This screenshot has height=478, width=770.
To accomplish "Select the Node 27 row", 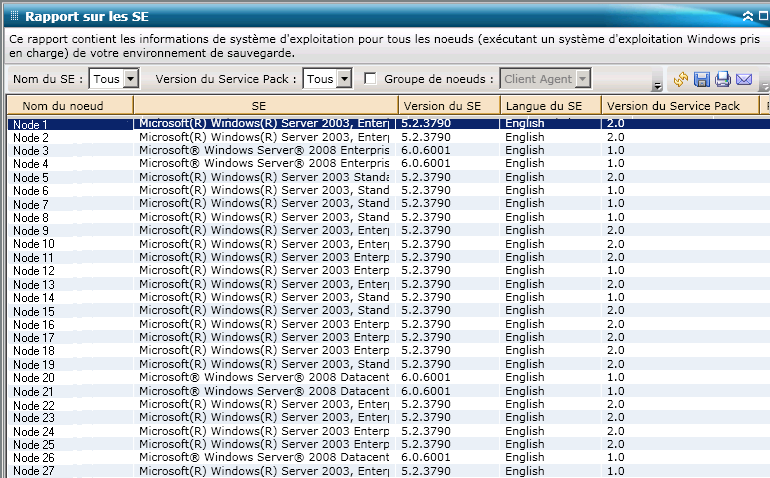I will pyautogui.click(x=388, y=471).
